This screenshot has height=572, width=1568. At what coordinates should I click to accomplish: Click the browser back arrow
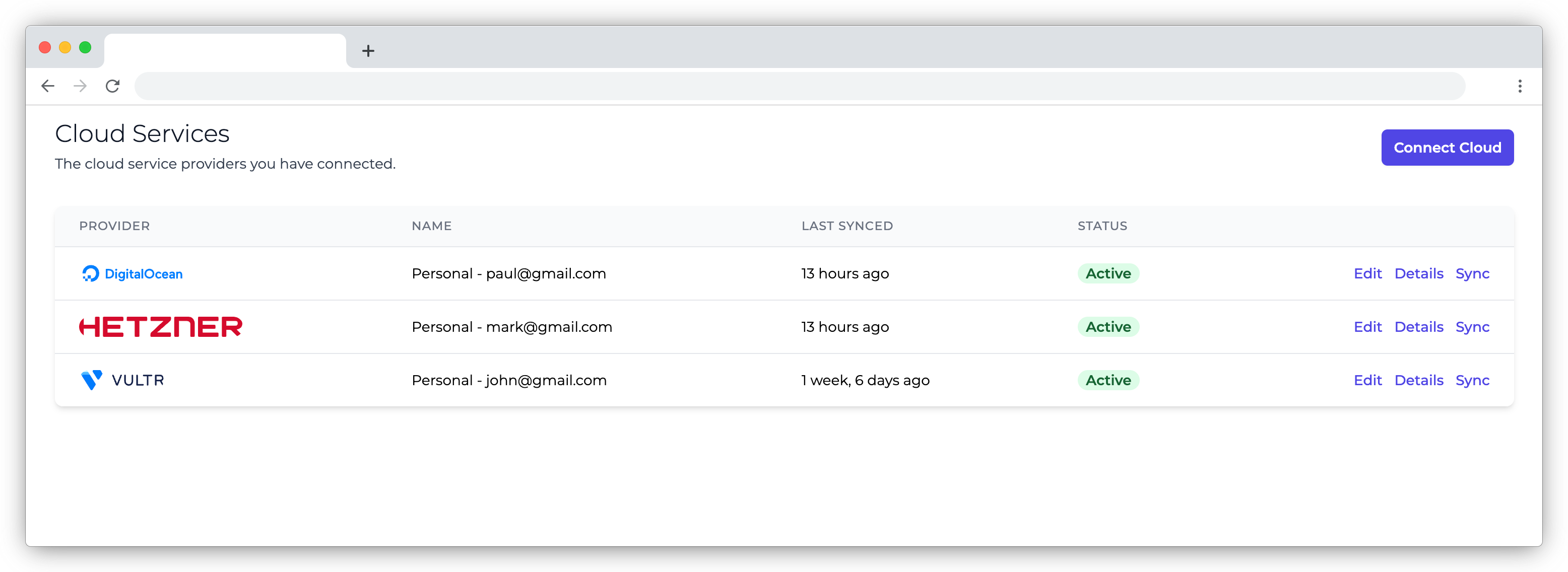[48, 86]
